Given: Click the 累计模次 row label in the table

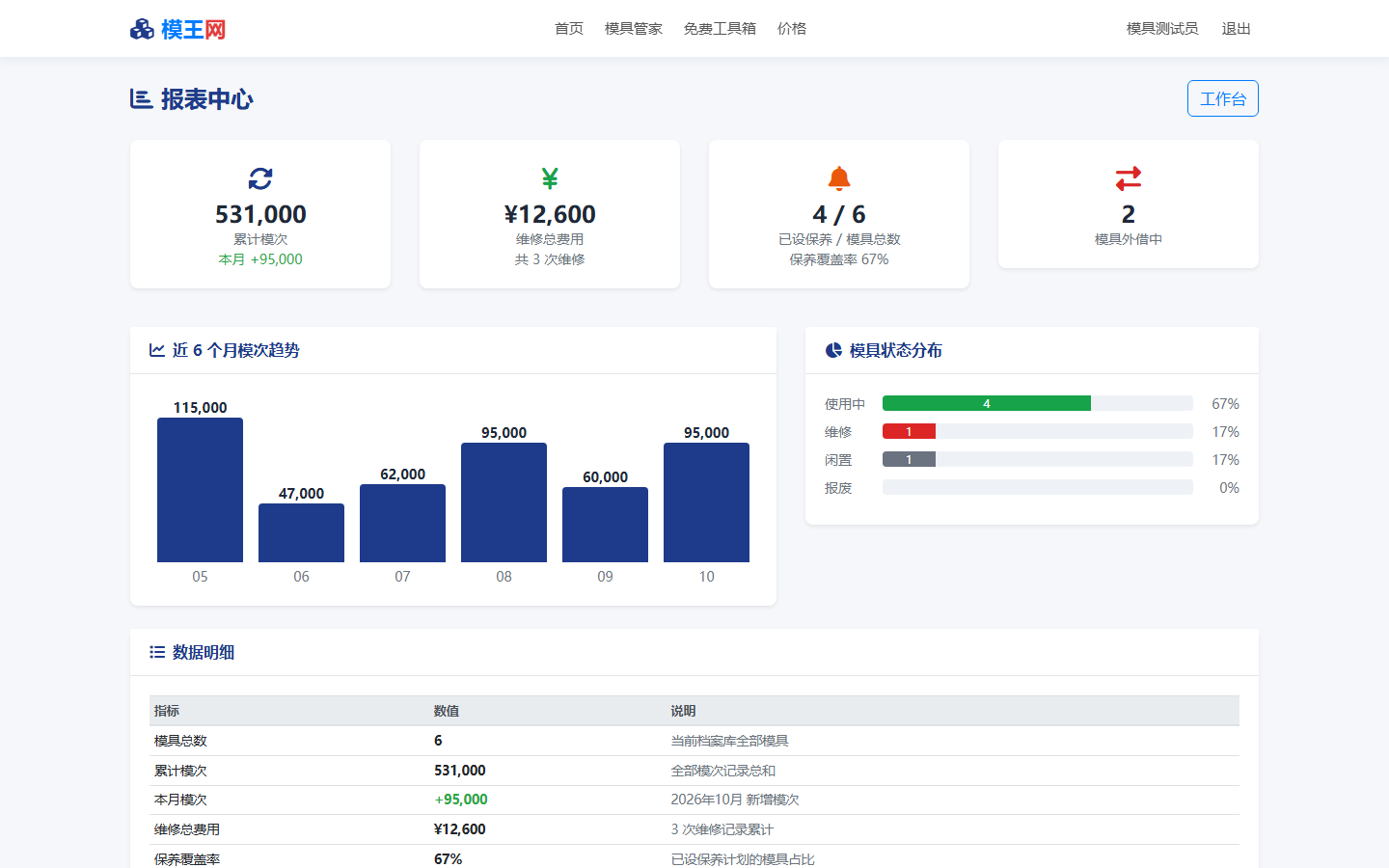Looking at the screenshot, I should click(180, 771).
